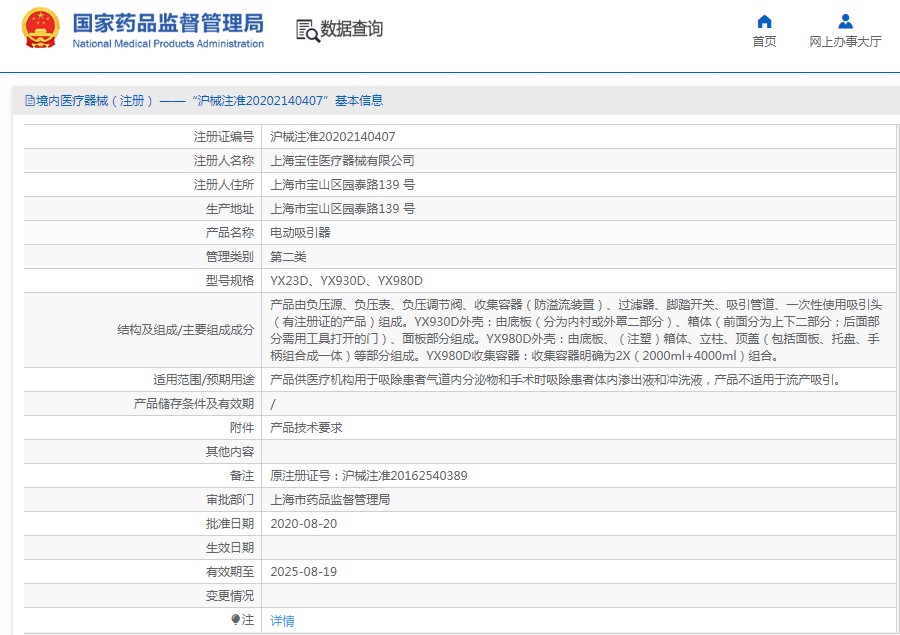
Task: Click the 适用范围/预期用途 description text
Action: (x=556, y=380)
